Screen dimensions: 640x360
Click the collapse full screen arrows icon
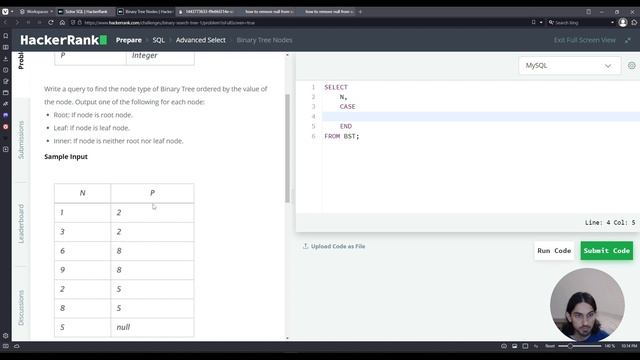click(628, 40)
